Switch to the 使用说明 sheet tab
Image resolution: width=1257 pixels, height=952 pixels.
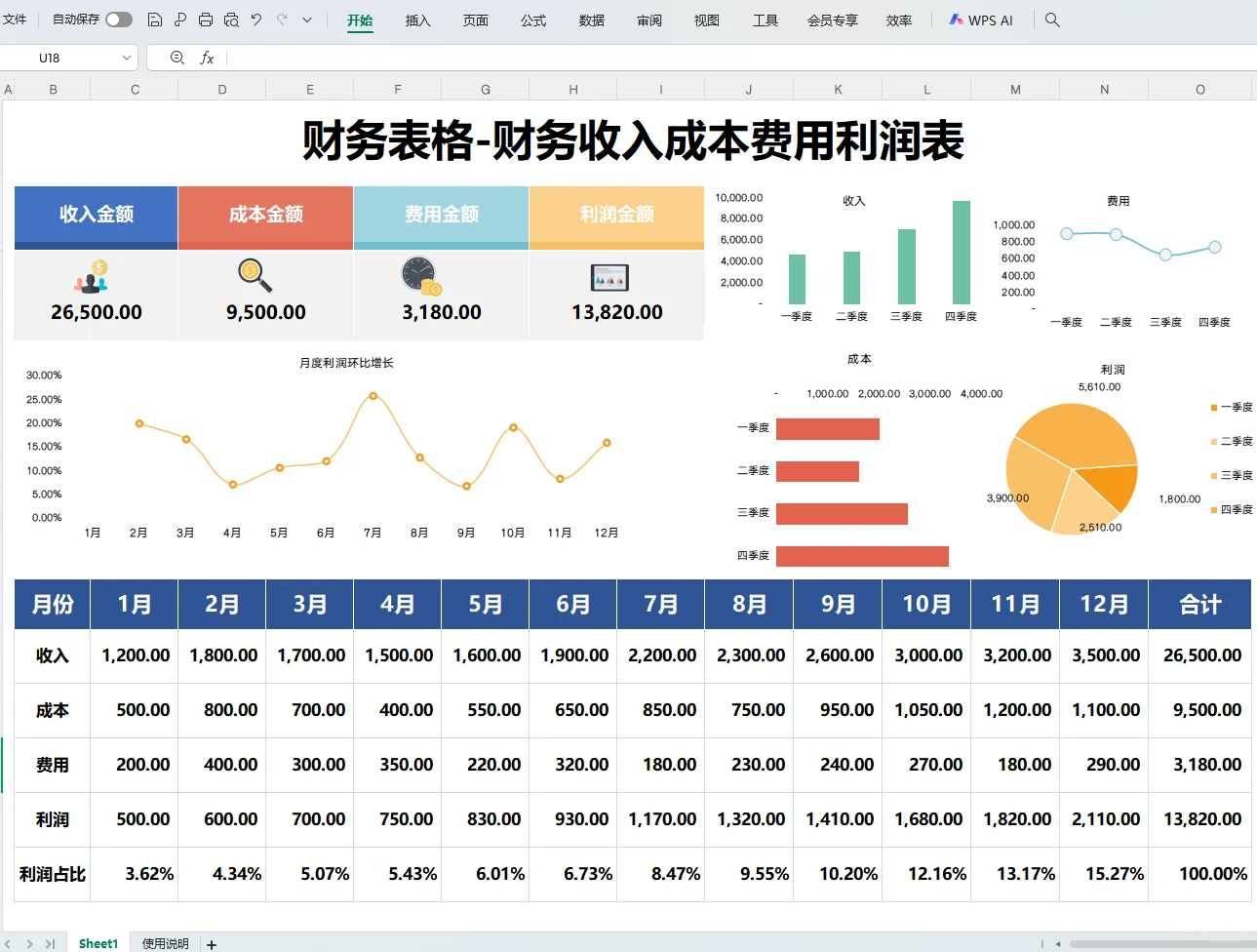(x=166, y=943)
